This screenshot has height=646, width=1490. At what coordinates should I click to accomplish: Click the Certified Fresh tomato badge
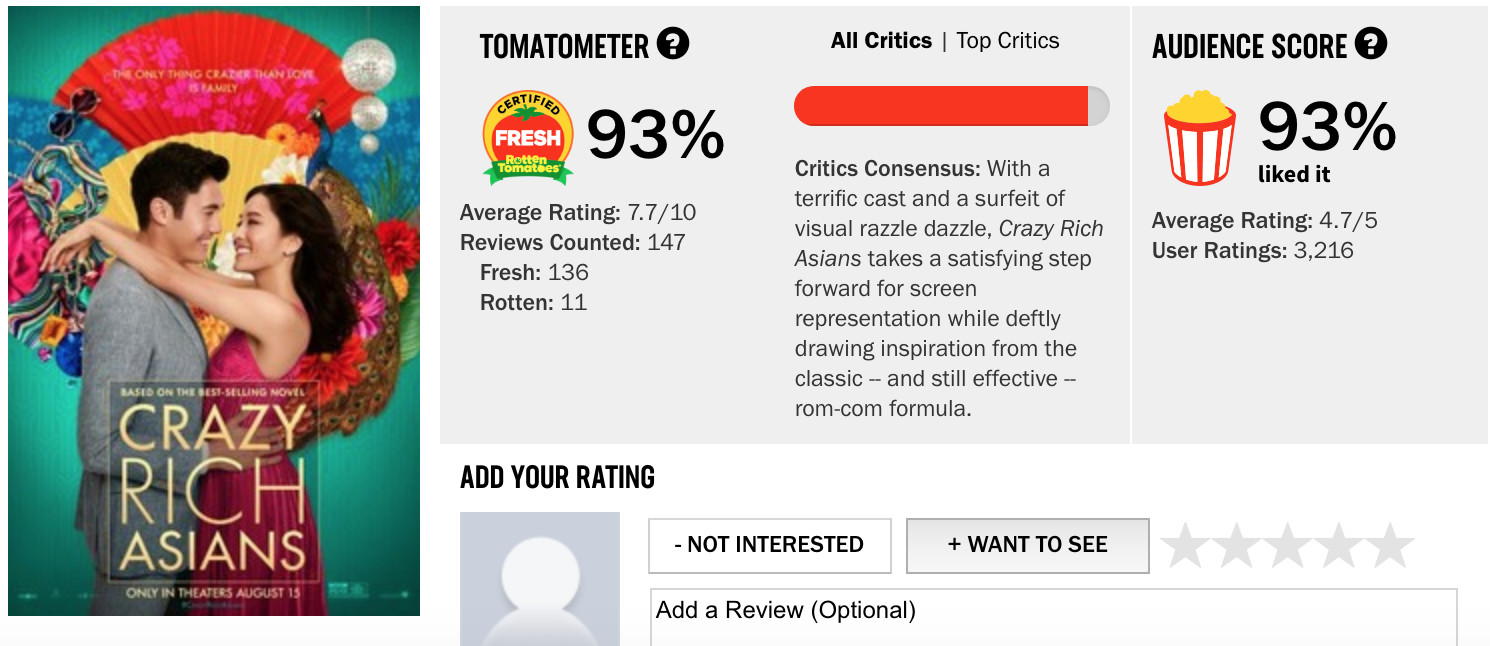(x=528, y=138)
